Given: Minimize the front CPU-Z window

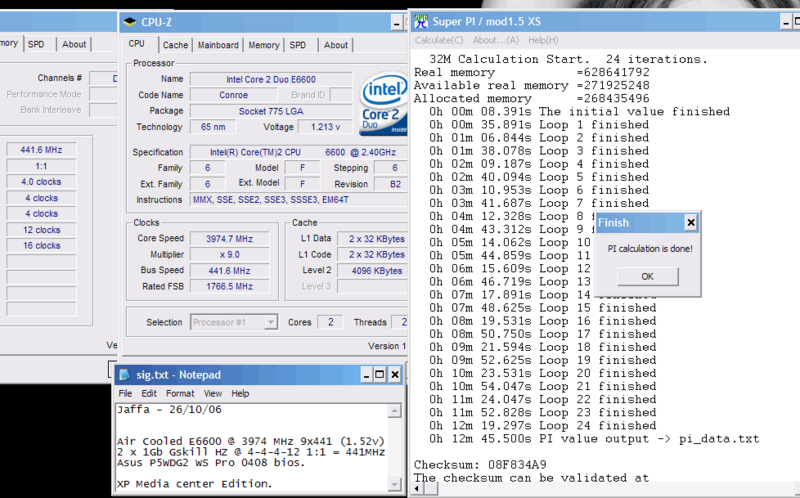Looking at the screenshot, I should click(x=397, y=23).
